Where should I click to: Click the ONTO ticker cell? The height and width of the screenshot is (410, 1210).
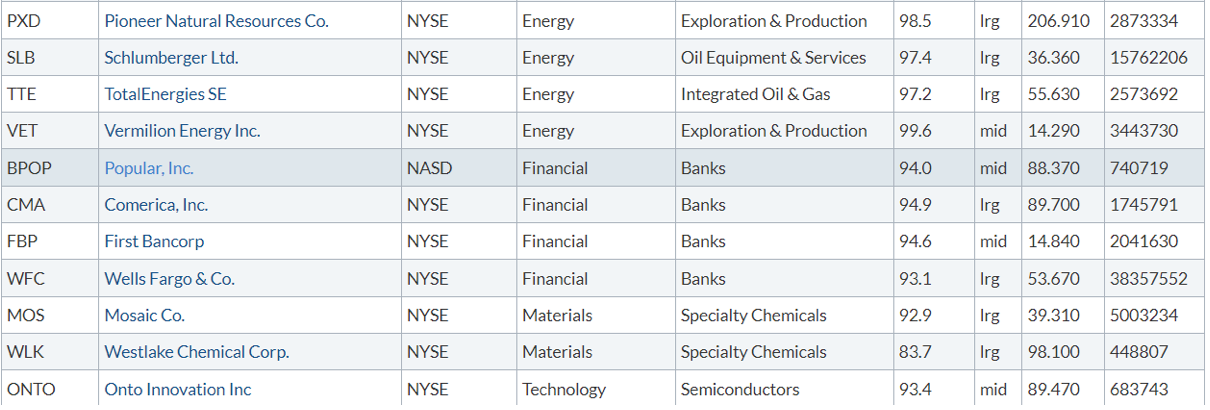[50, 390]
